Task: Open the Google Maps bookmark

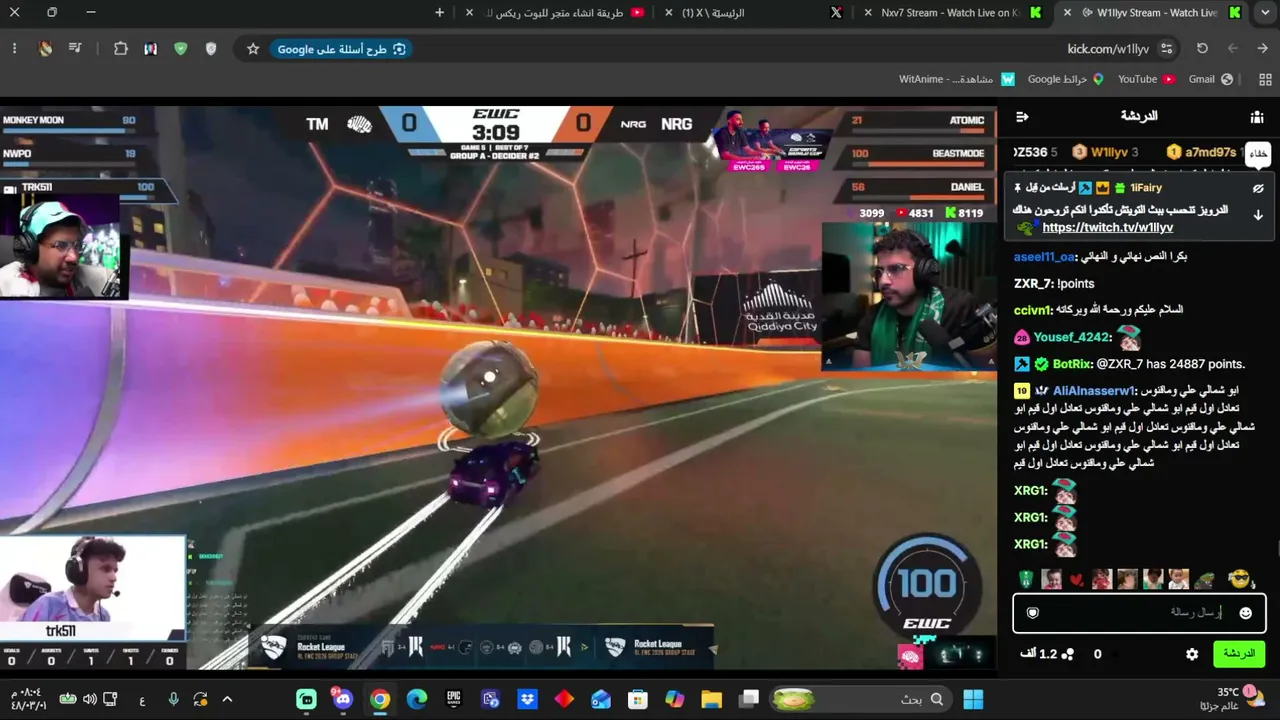Action: 1066,79
